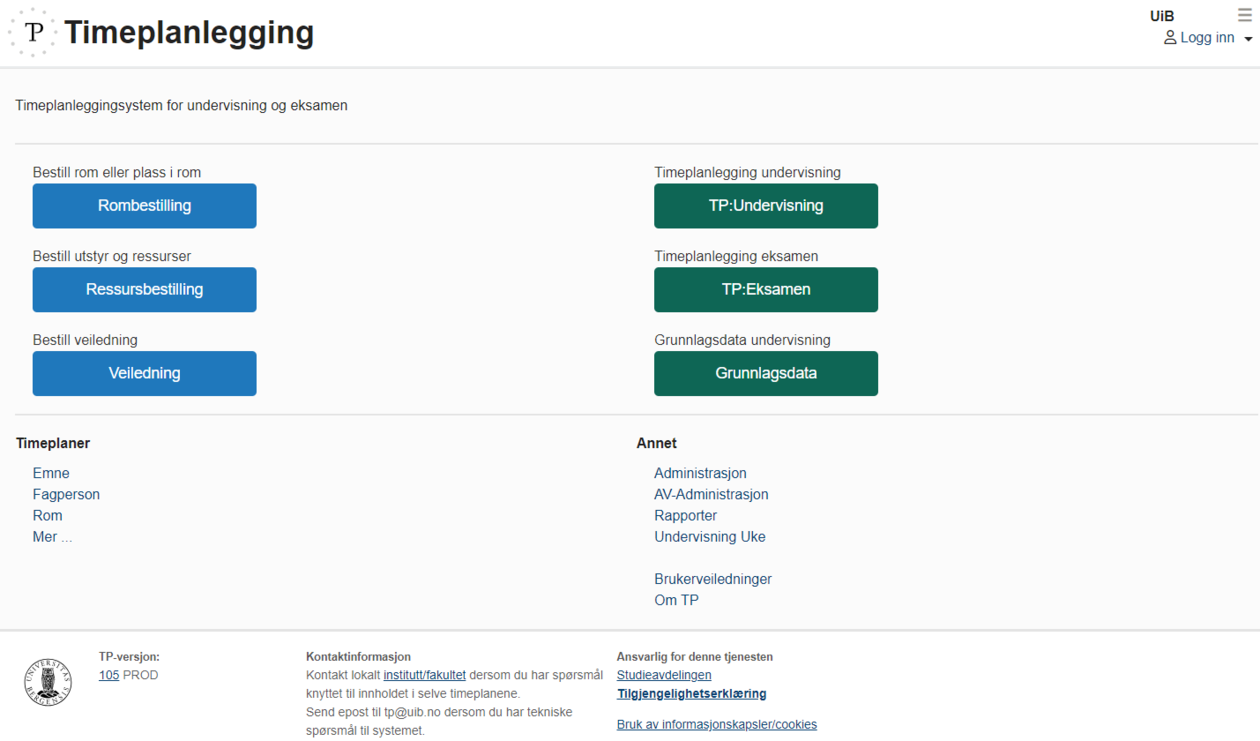The height and width of the screenshot is (741, 1260).
Task: Click the University of Bergen seal logo
Action: coord(48,682)
